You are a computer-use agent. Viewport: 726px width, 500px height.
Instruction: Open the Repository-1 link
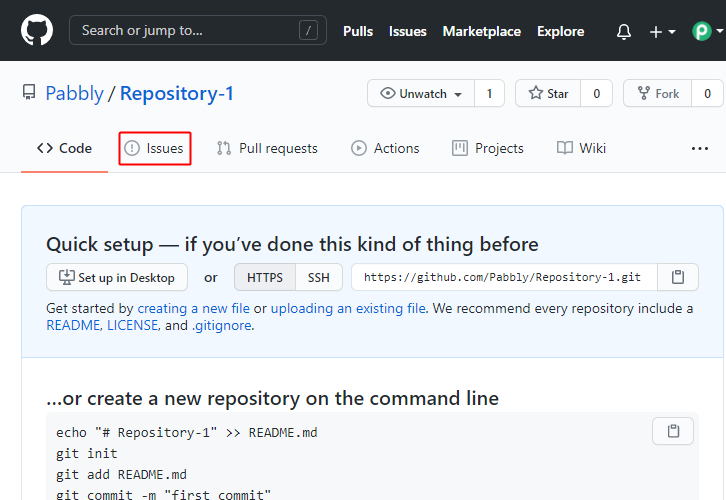177,94
